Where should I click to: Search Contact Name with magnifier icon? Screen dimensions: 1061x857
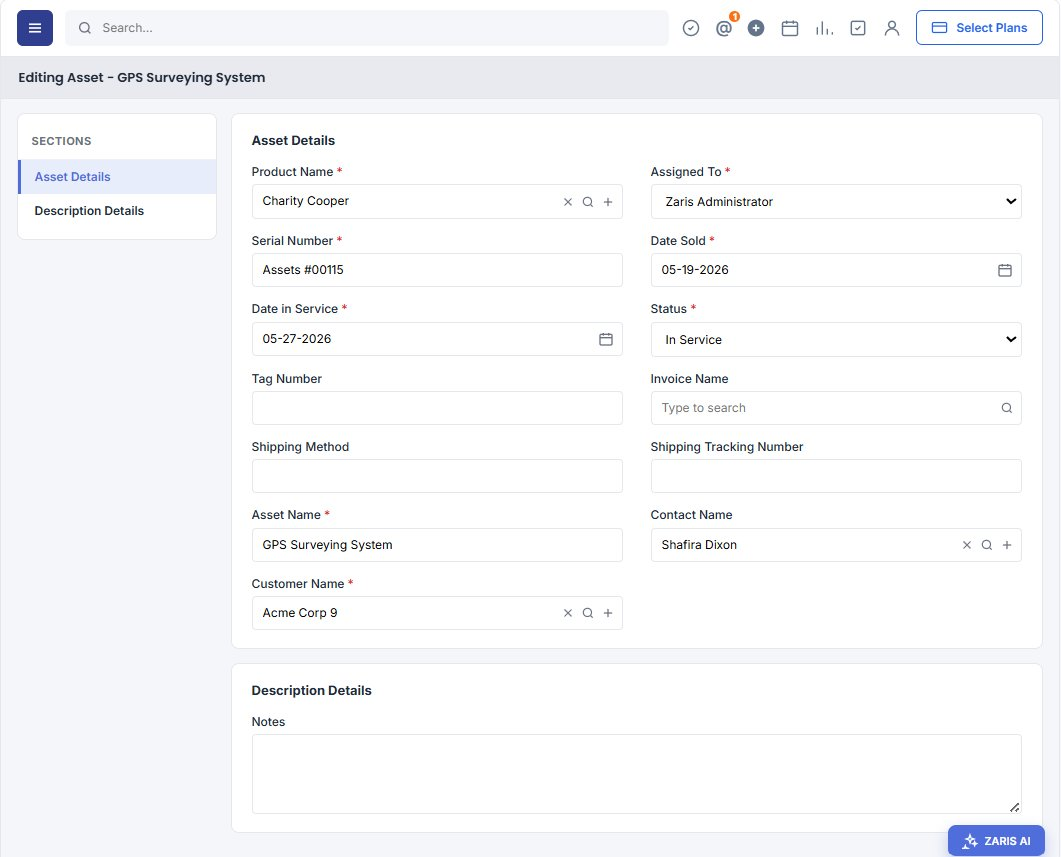(987, 545)
